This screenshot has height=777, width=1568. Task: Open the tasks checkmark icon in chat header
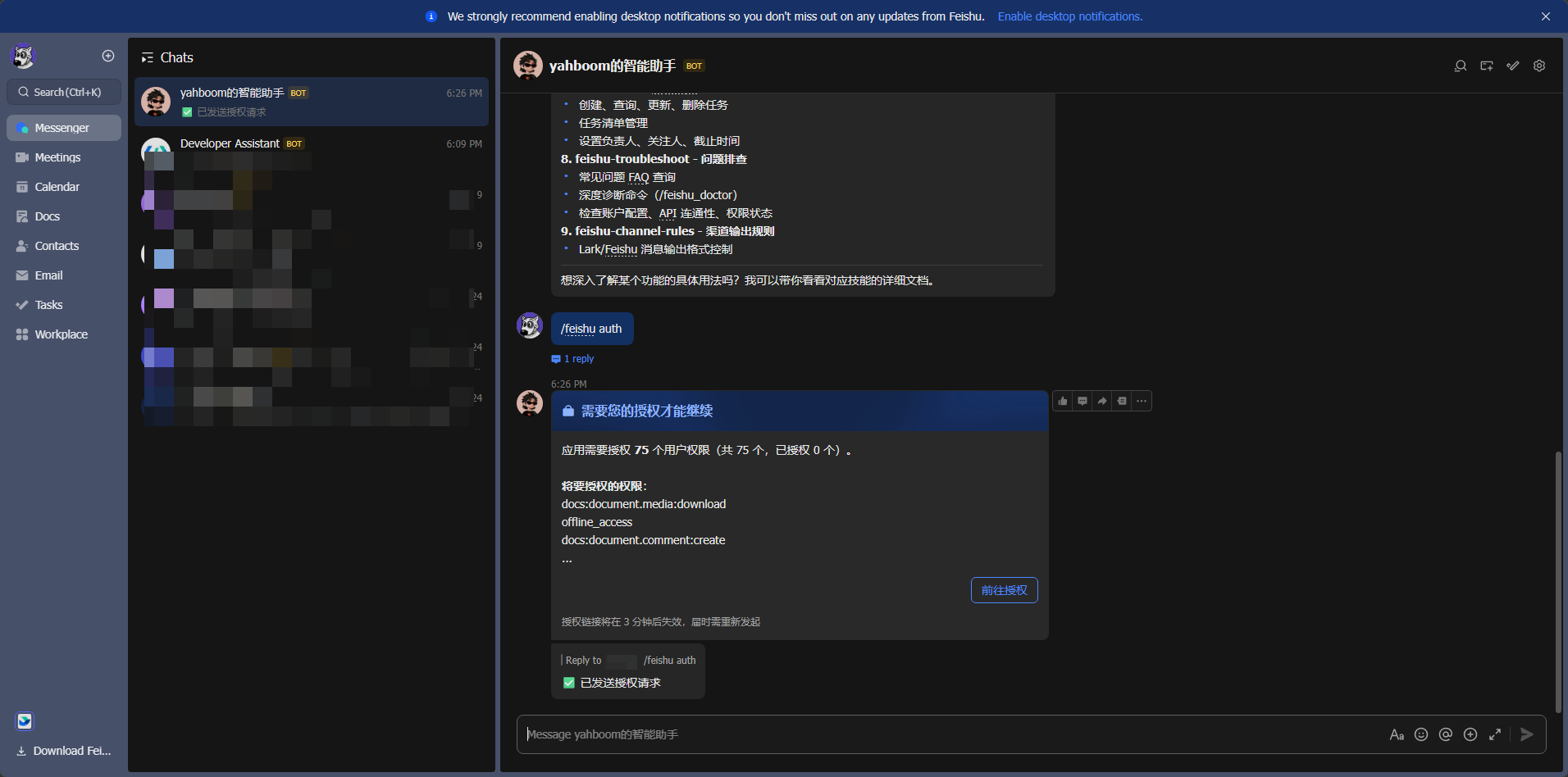(x=1513, y=66)
